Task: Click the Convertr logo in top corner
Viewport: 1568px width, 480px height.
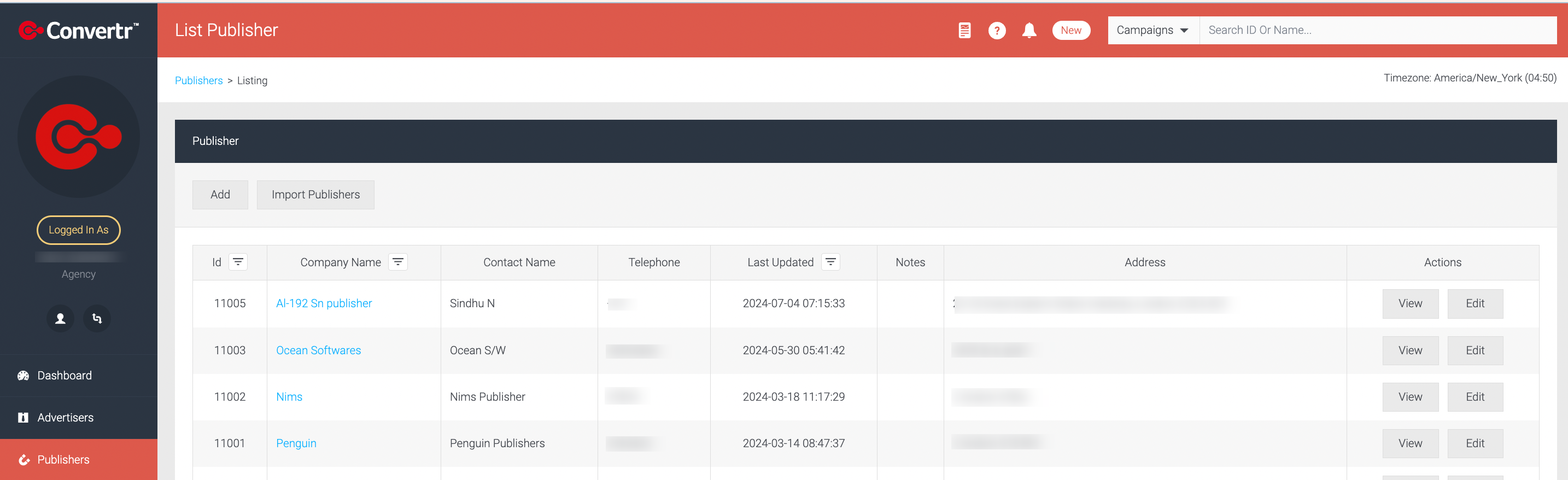Action: tap(79, 30)
